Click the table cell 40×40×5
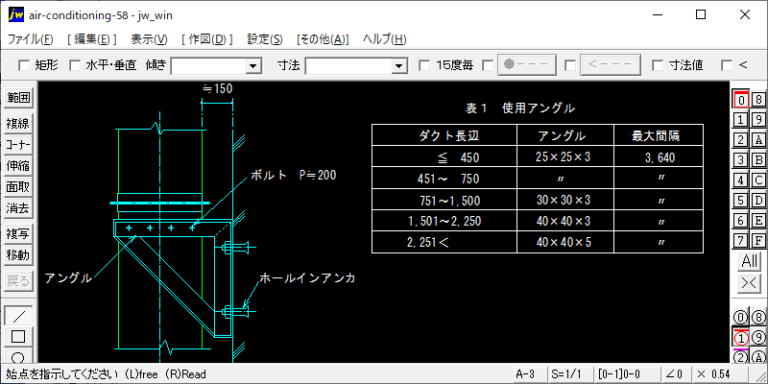 pos(563,243)
